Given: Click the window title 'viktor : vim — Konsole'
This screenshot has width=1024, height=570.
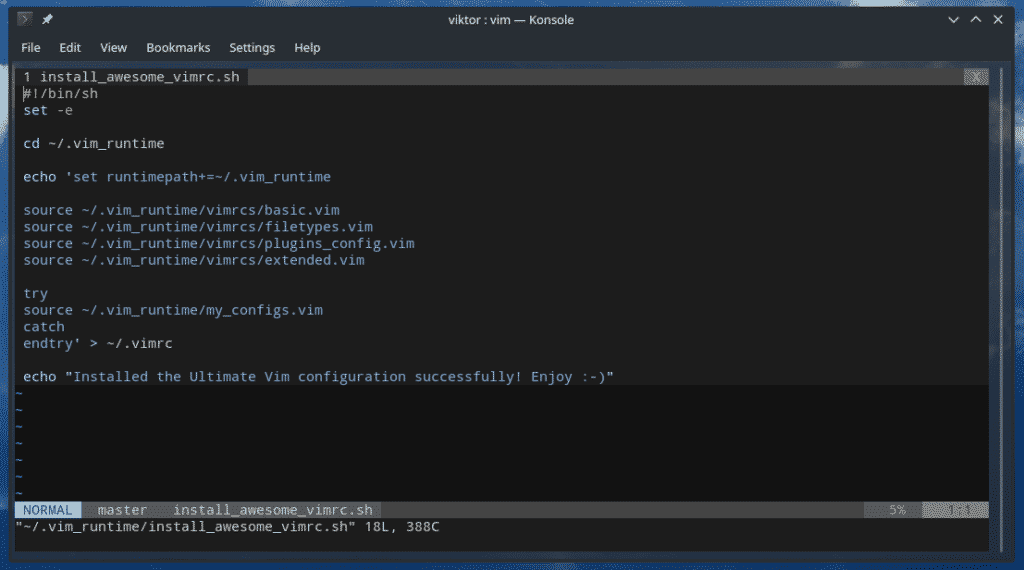Looking at the screenshot, I should [511, 20].
